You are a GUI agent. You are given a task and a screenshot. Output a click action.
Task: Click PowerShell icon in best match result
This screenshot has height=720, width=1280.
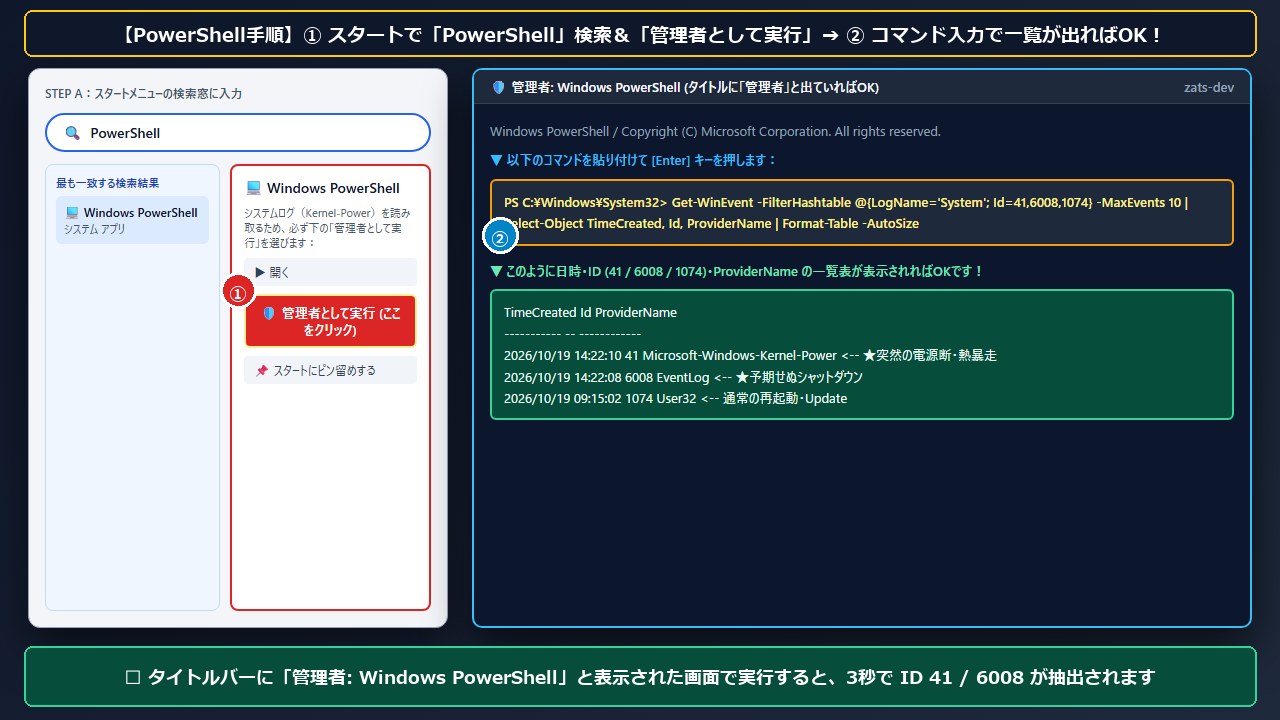pyautogui.click(x=72, y=213)
